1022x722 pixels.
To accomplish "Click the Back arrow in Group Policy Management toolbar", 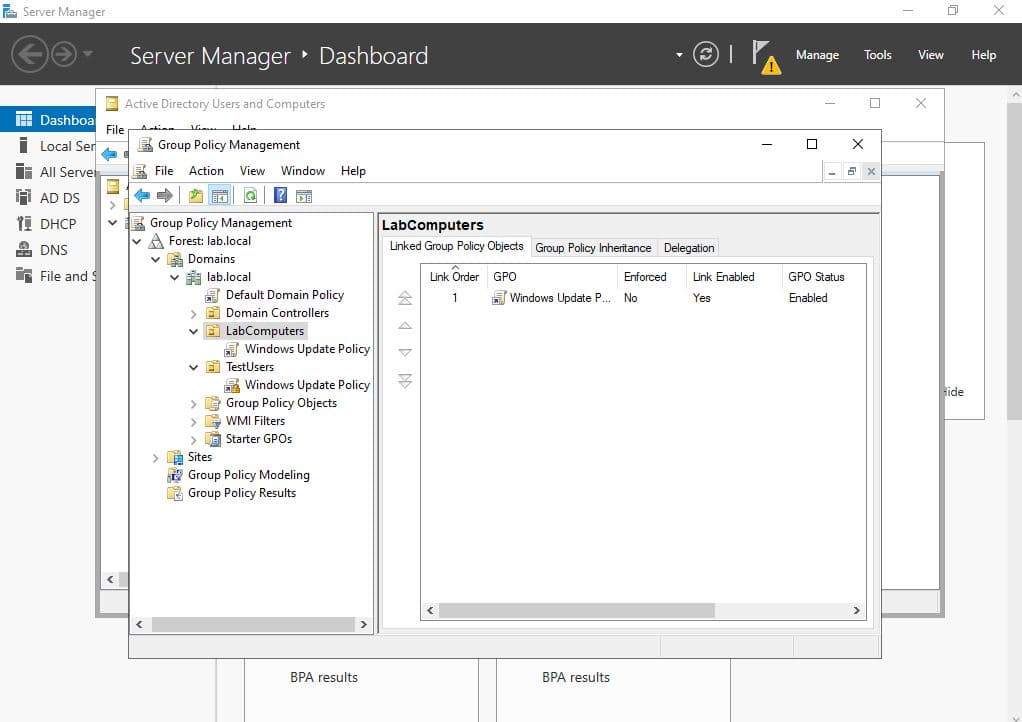I will coord(142,196).
